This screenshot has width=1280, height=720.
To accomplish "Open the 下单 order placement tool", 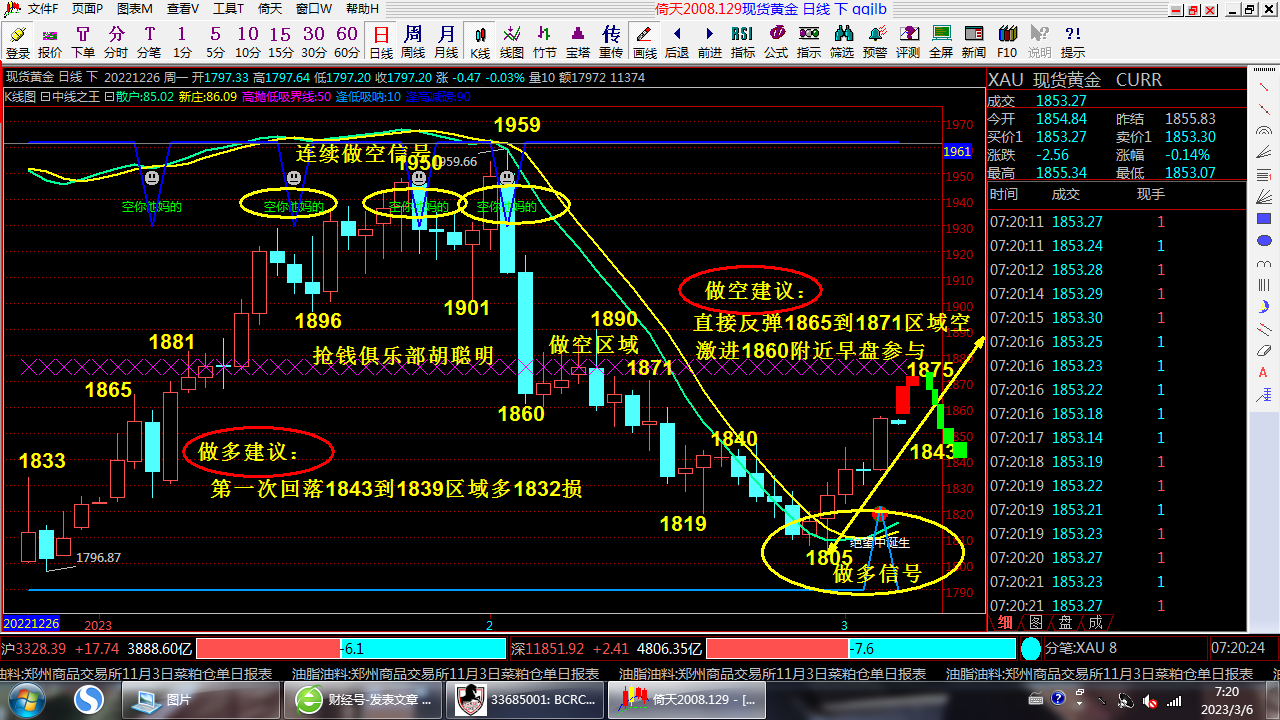I will point(83,42).
